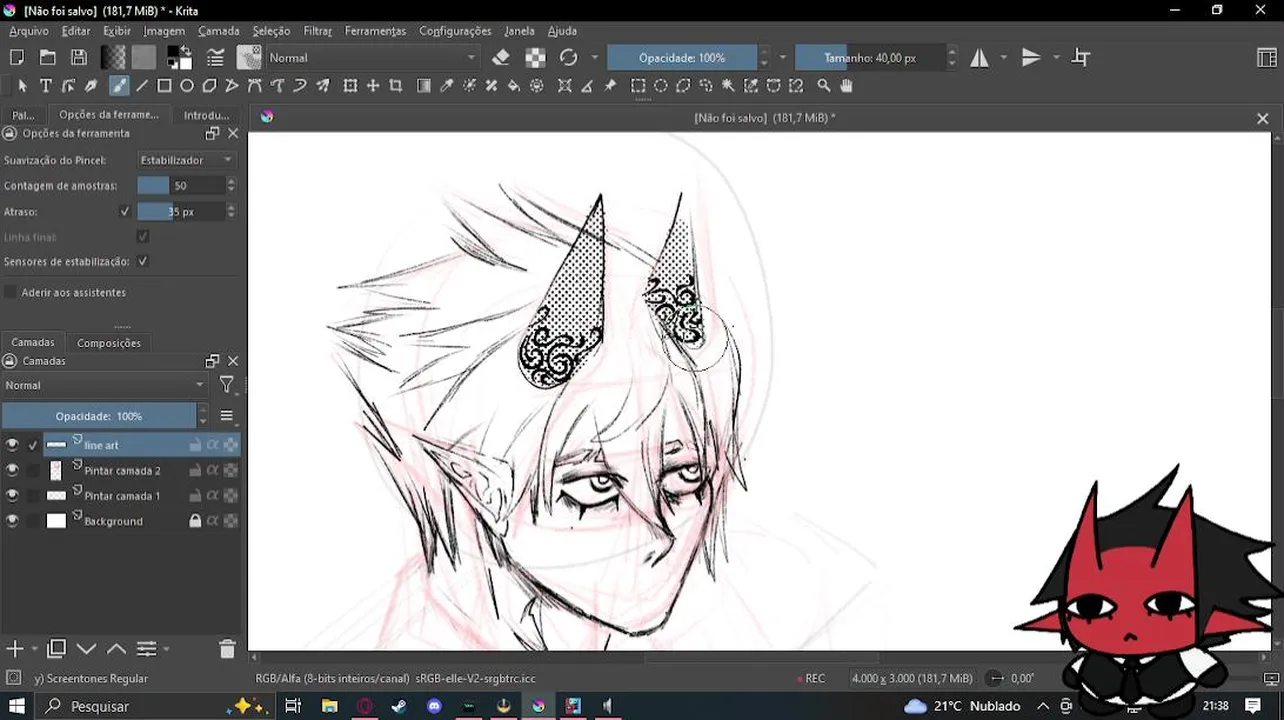Image resolution: width=1284 pixels, height=720 pixels.
Task: Open the layers panel hamburger options menu
Action: (x=226, y=416)
